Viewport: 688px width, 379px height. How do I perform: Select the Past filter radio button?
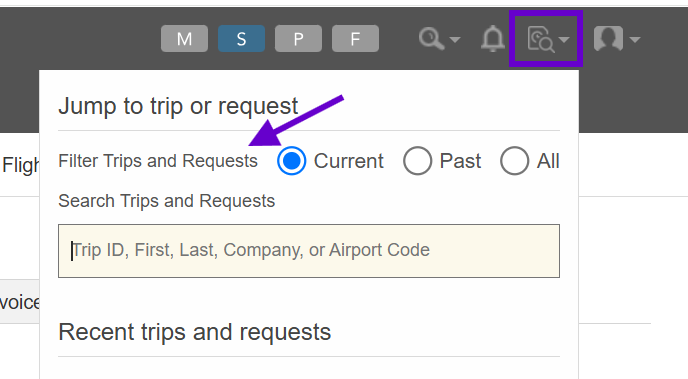417,161
